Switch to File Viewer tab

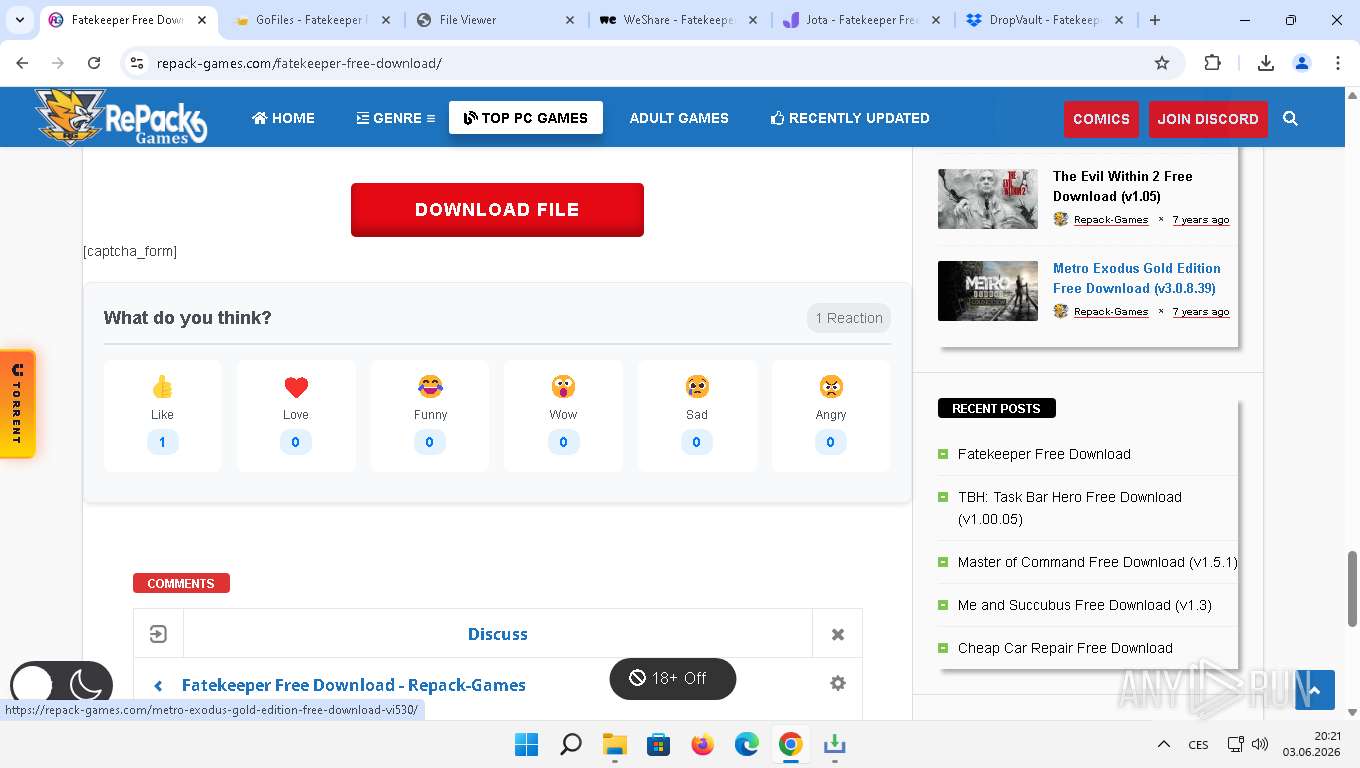coord(497,20)
